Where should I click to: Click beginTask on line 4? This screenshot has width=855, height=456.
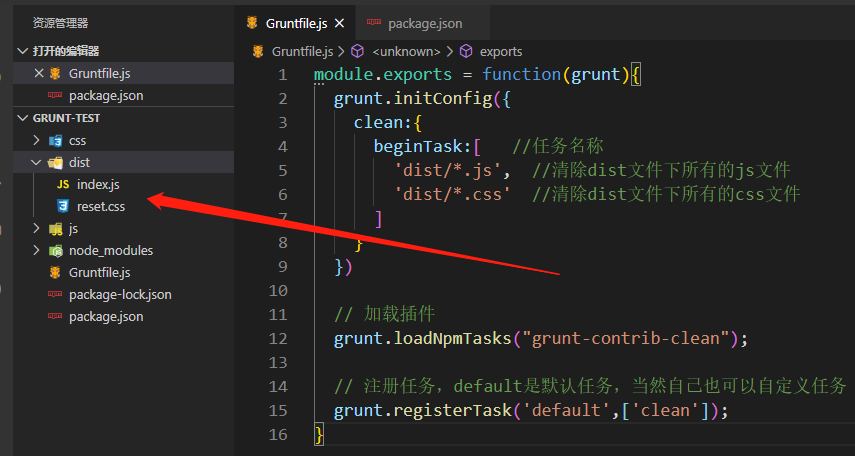tap(418, 146)
